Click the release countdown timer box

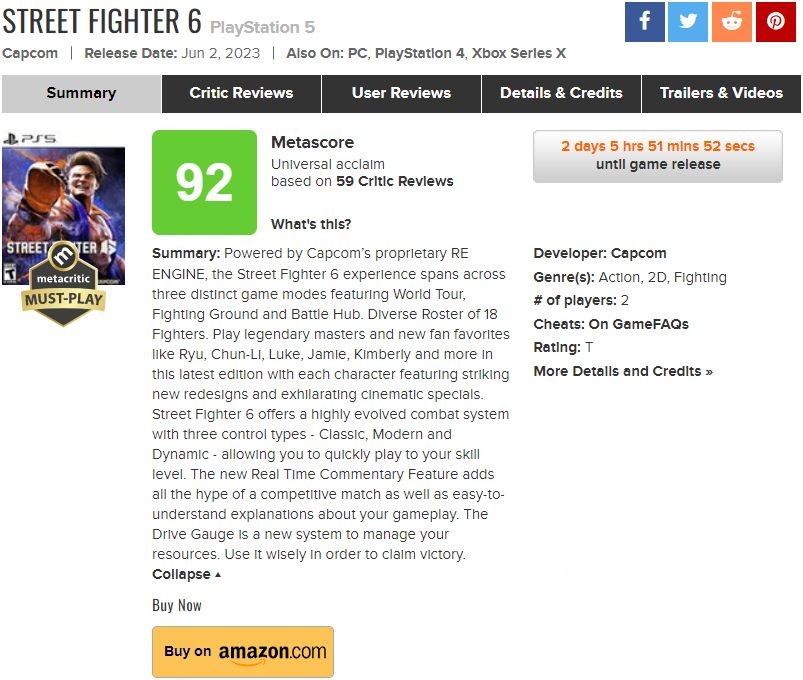click(658, 155)
